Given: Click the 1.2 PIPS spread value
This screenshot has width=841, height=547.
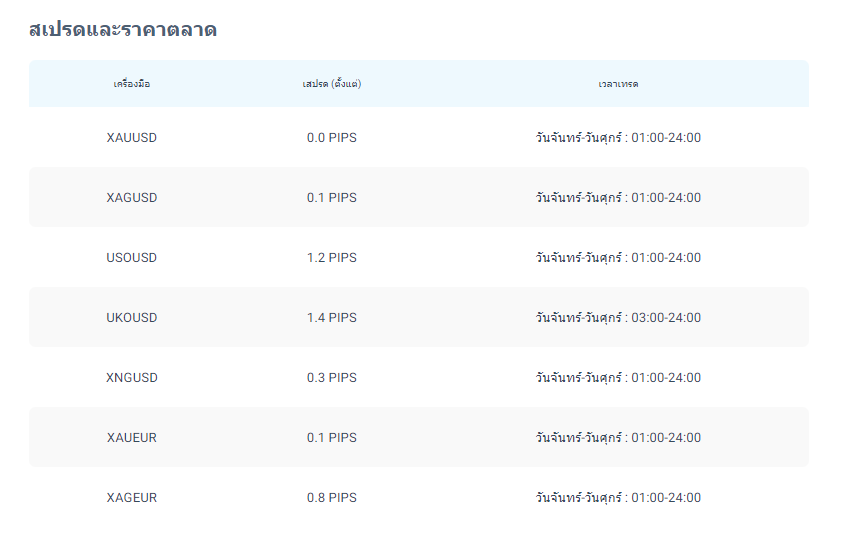Looking at the screenshot, I should (x=332, y=258).
